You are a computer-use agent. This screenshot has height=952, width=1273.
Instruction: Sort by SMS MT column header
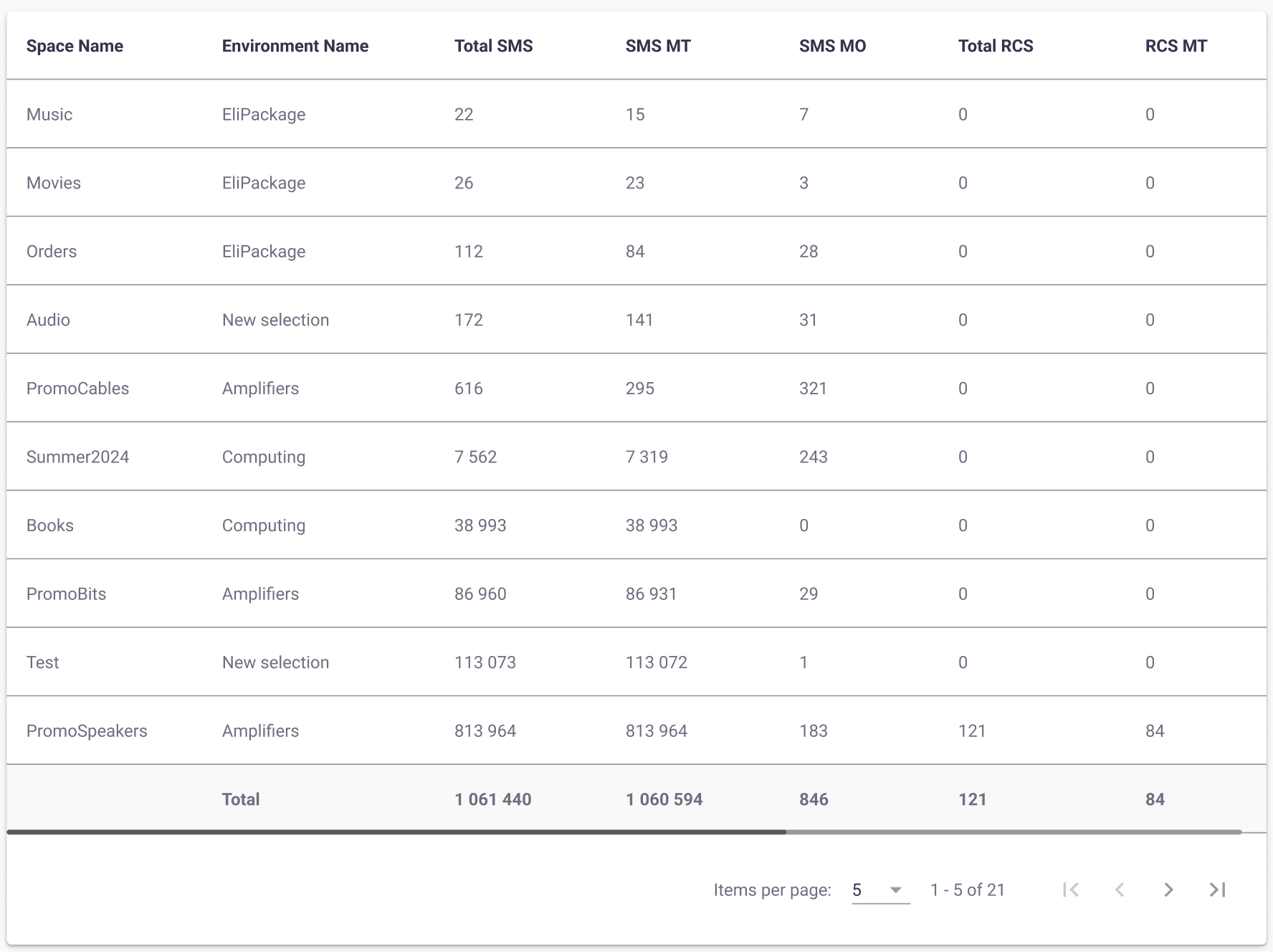[x=658, y=46]
